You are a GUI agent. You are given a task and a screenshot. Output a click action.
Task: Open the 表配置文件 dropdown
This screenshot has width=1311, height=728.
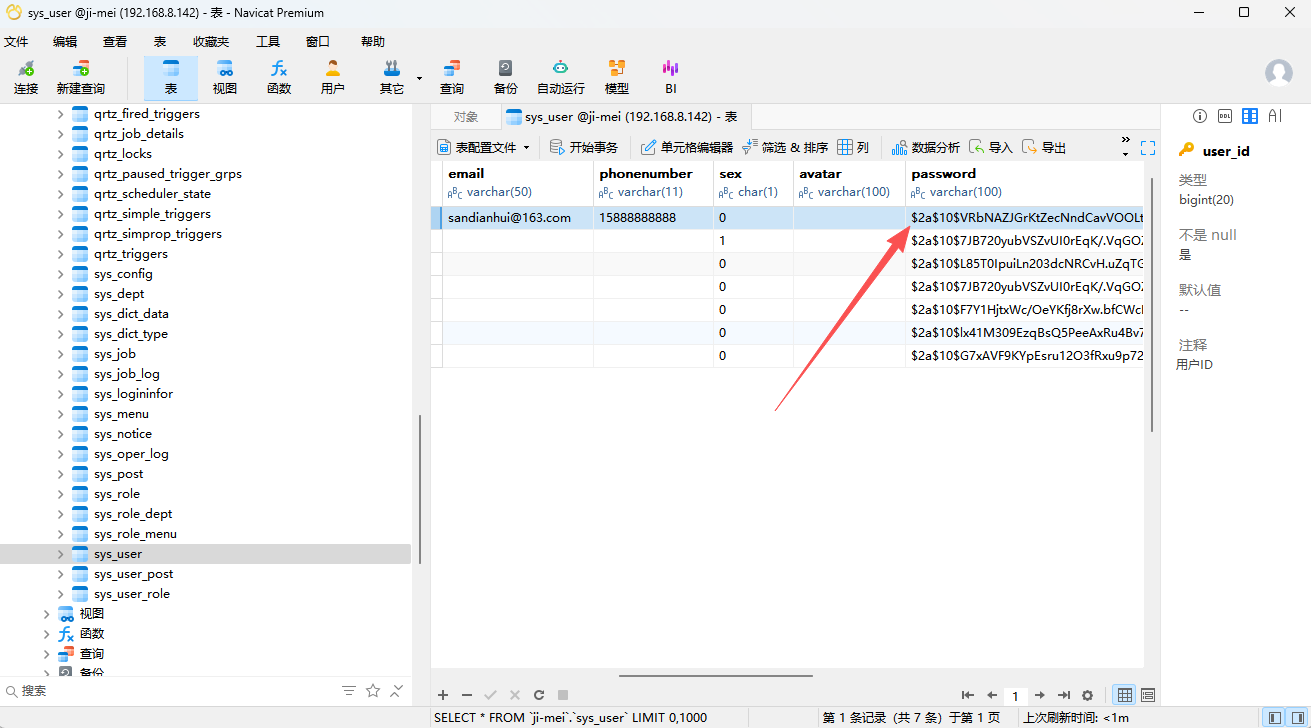(x=483, y=147)
